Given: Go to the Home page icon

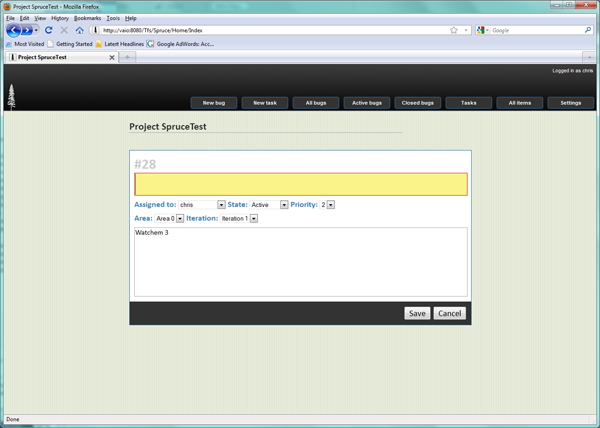Looking at the screenshot, I should coord(79,30).
